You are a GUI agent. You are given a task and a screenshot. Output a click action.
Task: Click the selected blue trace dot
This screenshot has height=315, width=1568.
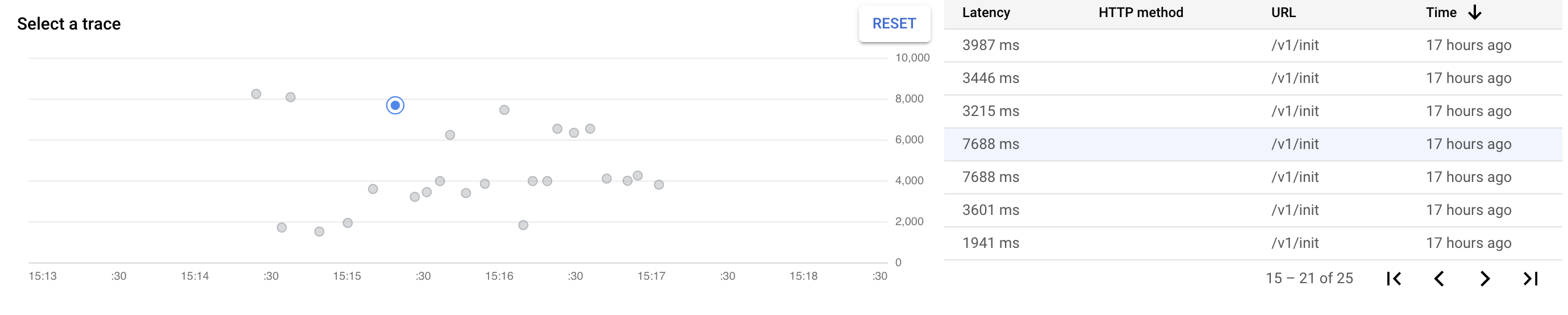tap(395, 105)
